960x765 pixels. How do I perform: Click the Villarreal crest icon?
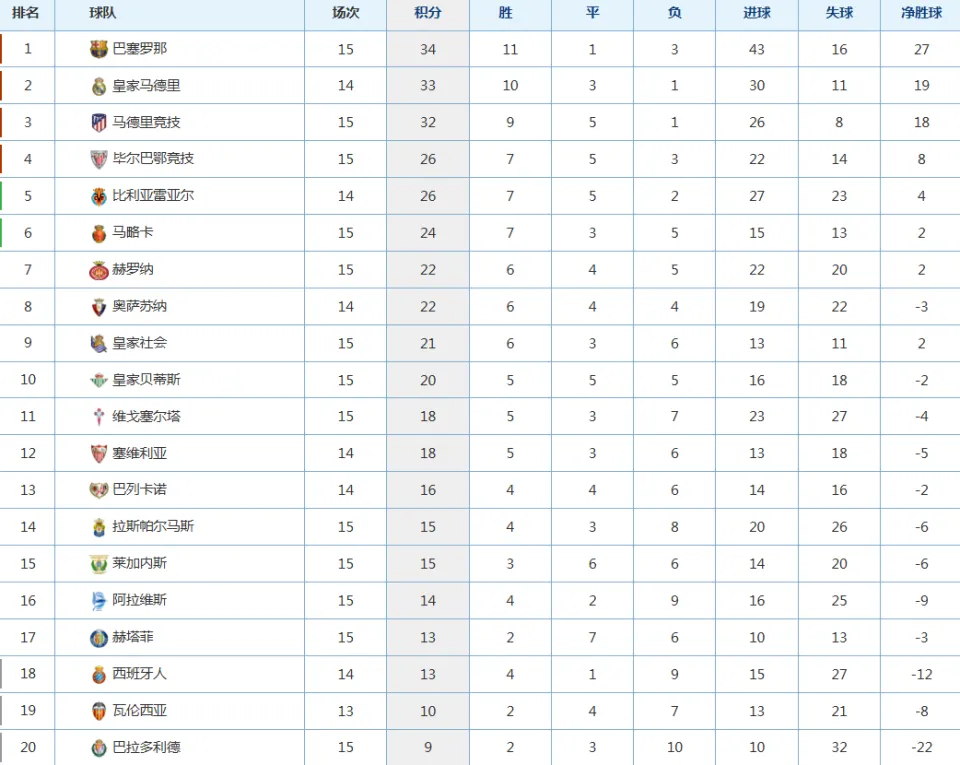99,196
